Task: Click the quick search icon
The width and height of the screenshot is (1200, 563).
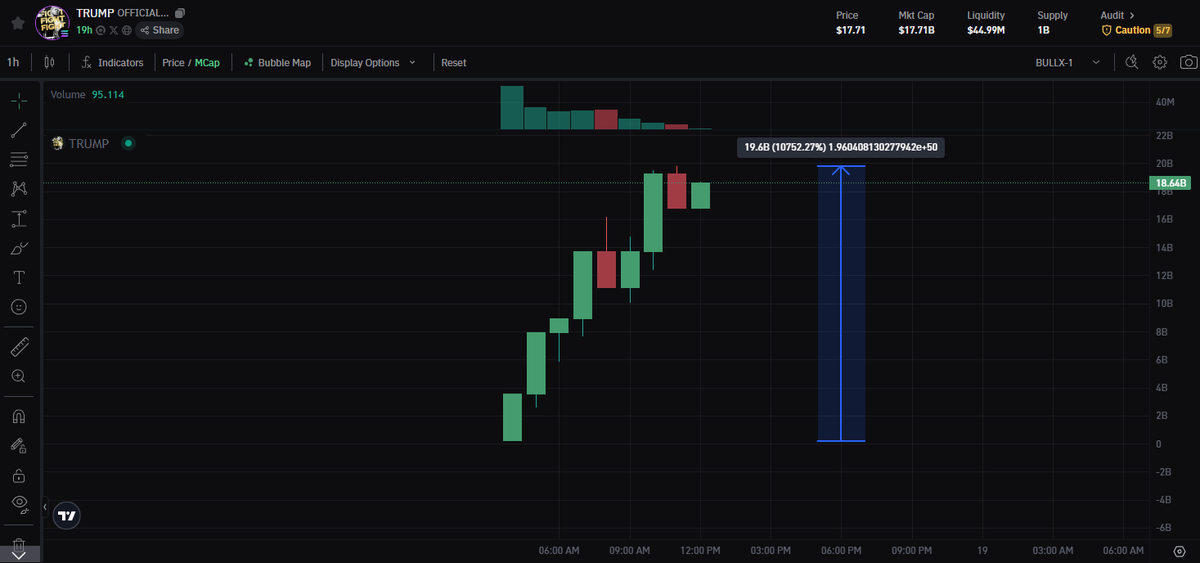Action: click(1132, 62)
